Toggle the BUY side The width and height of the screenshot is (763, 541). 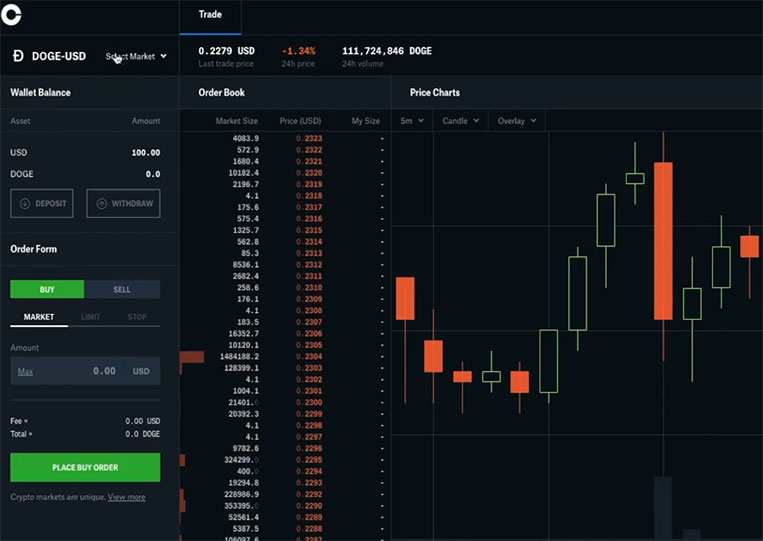(47, 289)
